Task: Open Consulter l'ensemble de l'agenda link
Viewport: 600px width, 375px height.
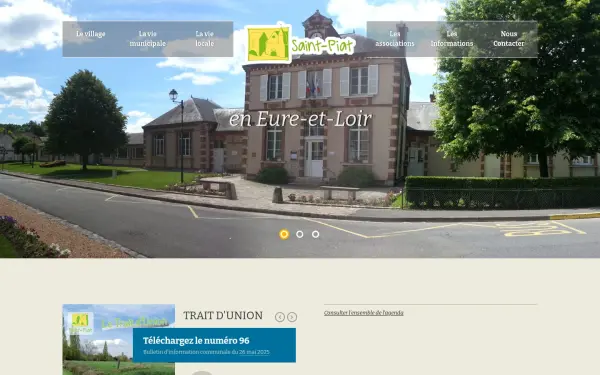Action: pyautogui.click(x=364, y=313)
